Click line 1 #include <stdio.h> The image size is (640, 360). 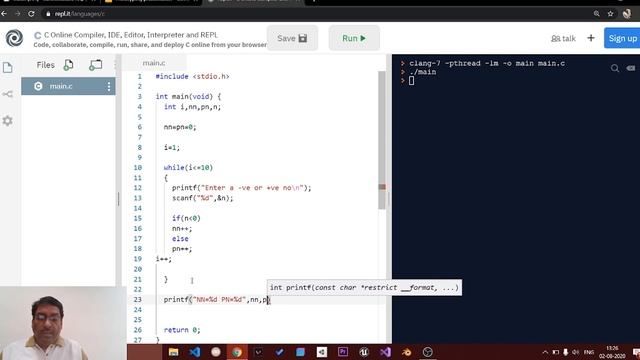click(192, 76)
